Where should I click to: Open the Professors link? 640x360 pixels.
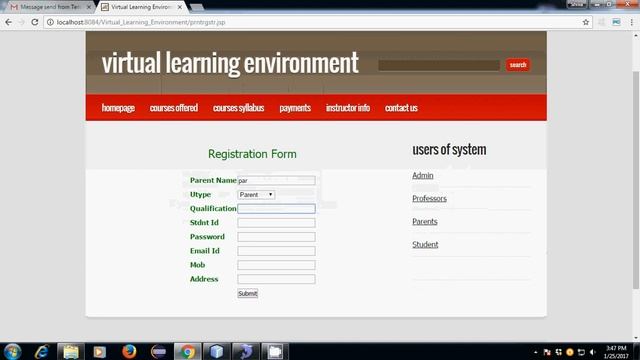click(x=429, y=198)
